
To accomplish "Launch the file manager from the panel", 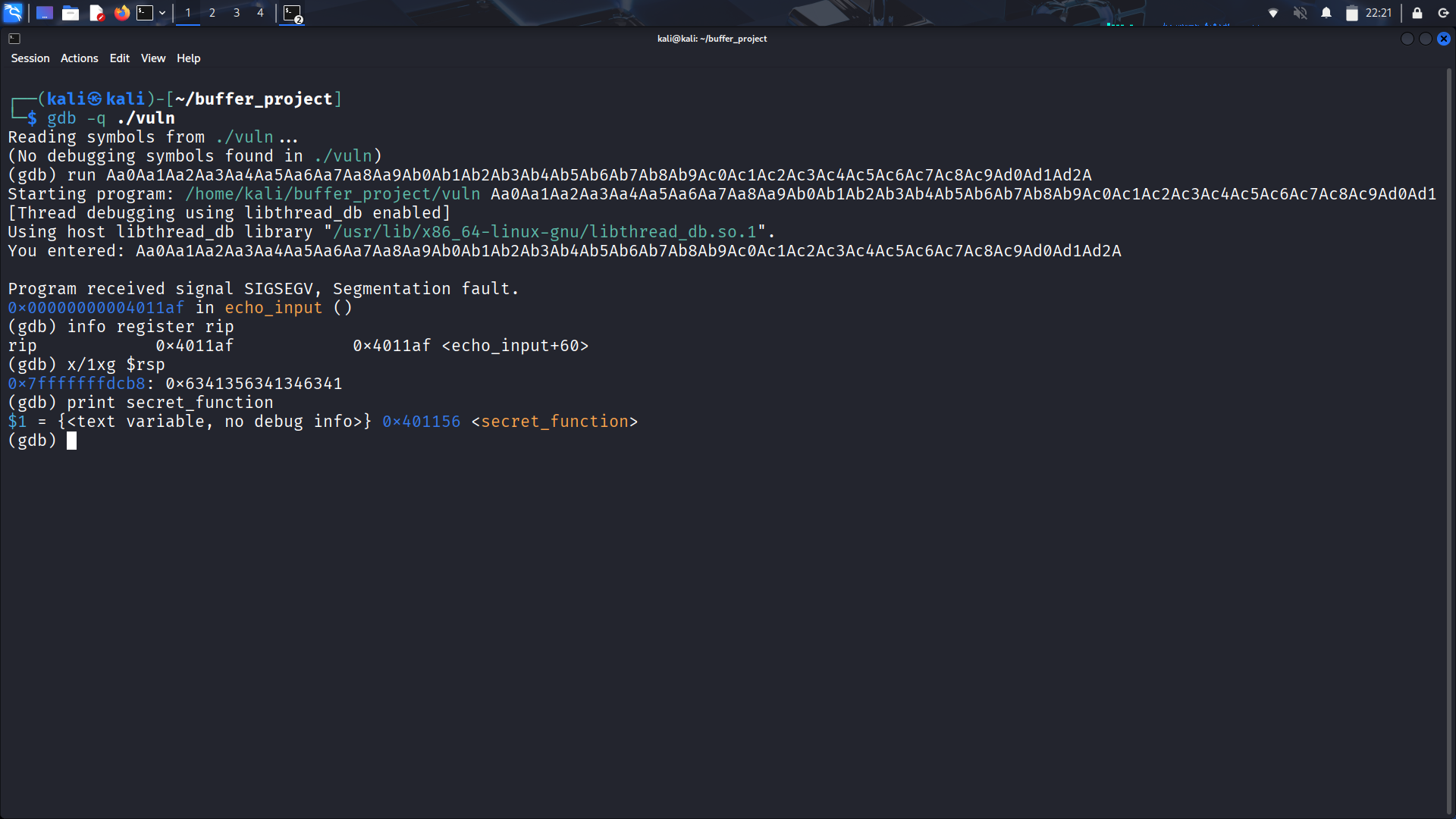I will (x=71, y=12).
